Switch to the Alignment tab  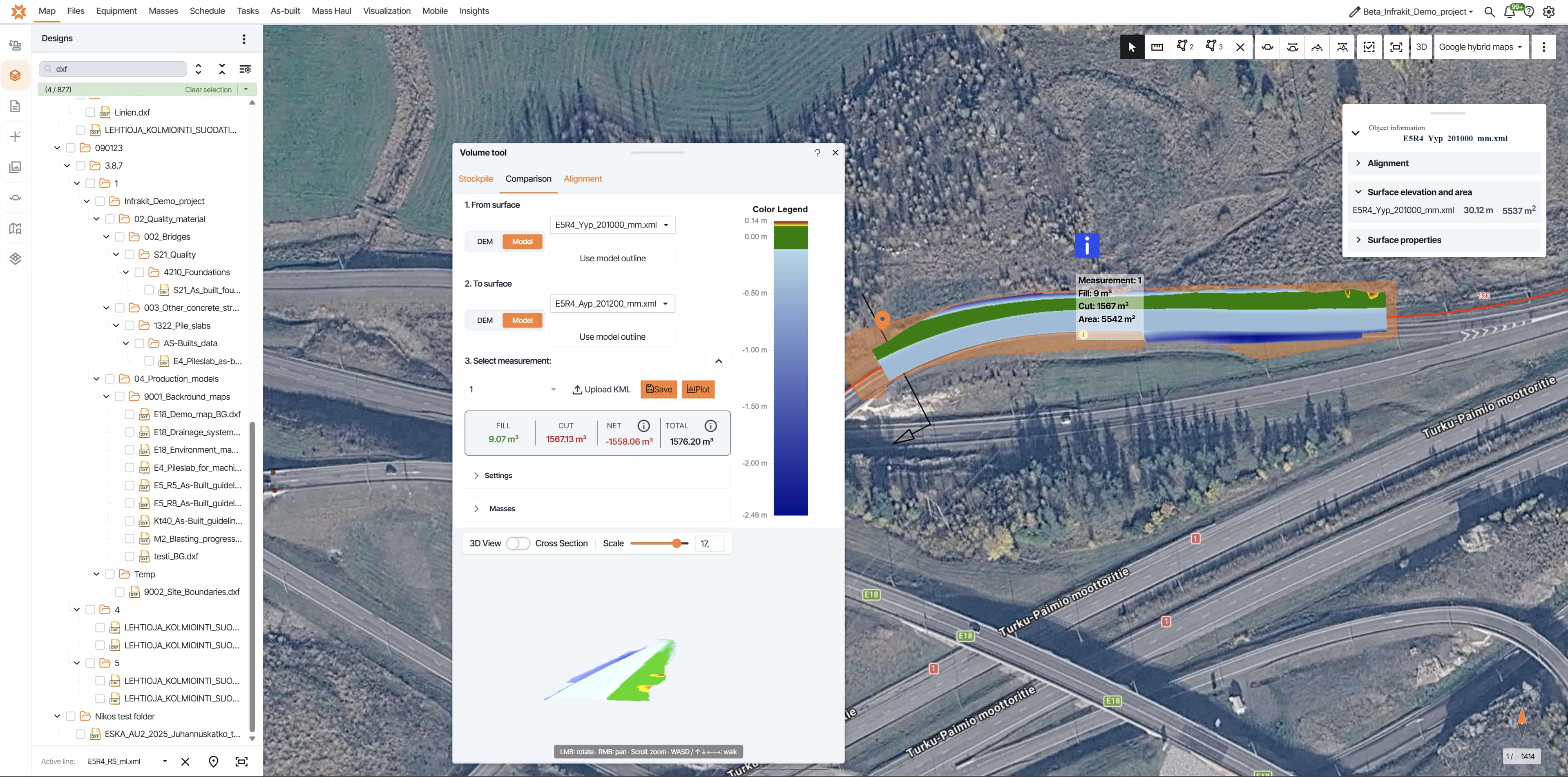coord(583,179)
